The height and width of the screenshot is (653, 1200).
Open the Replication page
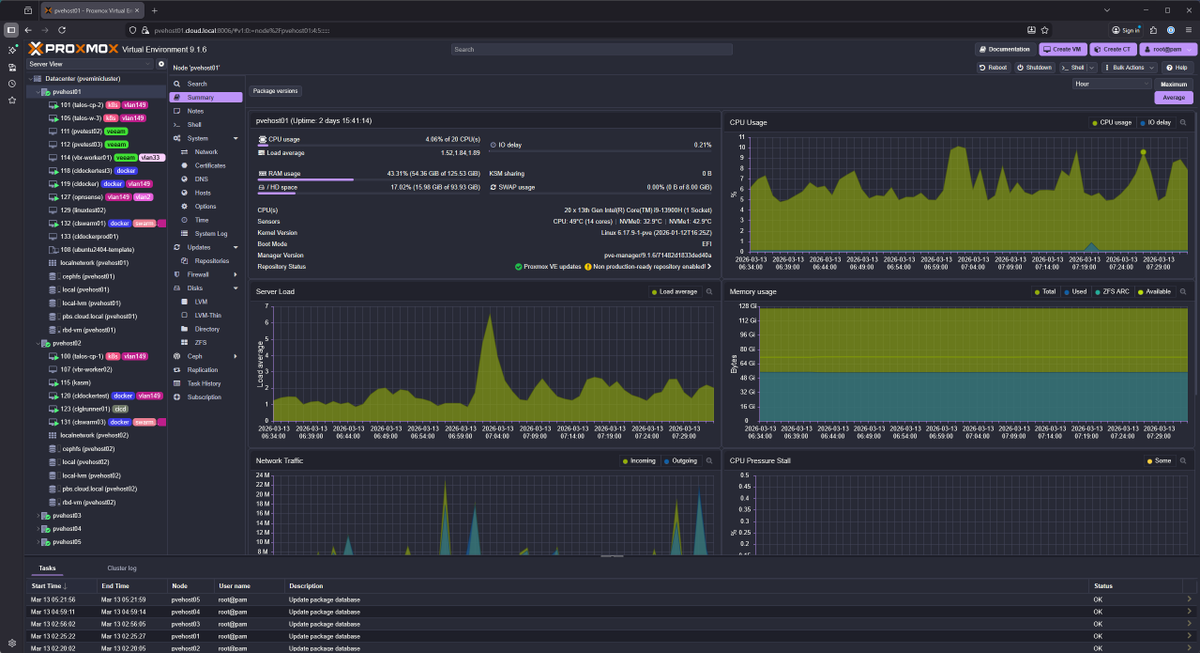205,369
